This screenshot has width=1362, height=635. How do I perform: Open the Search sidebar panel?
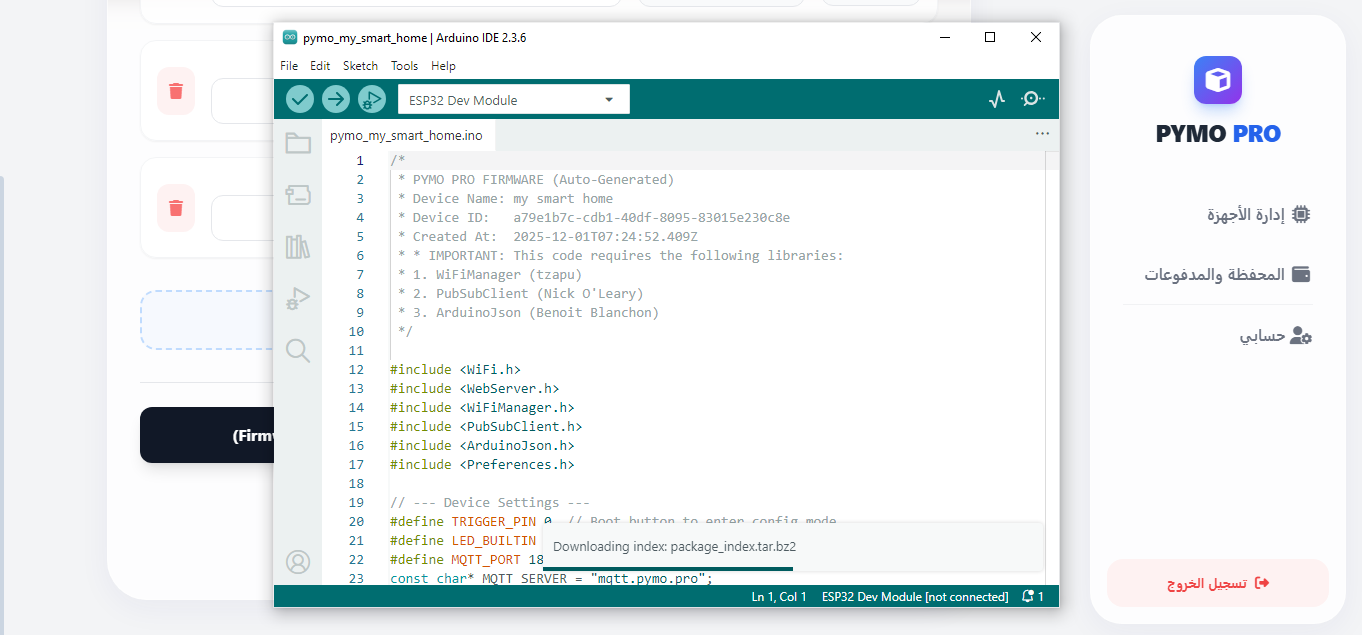click(x=298, y=350)
